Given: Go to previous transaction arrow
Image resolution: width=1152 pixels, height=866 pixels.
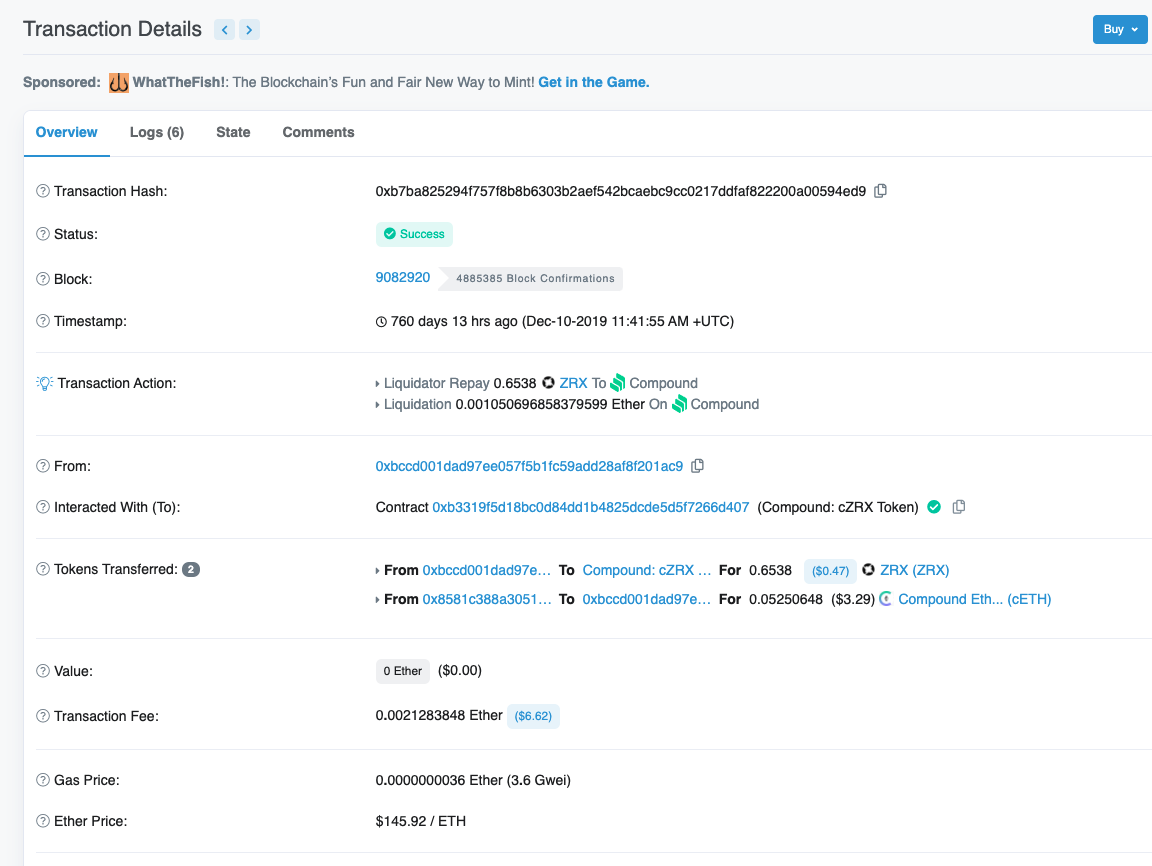Looking at the screenshot, I should point(224,29).
